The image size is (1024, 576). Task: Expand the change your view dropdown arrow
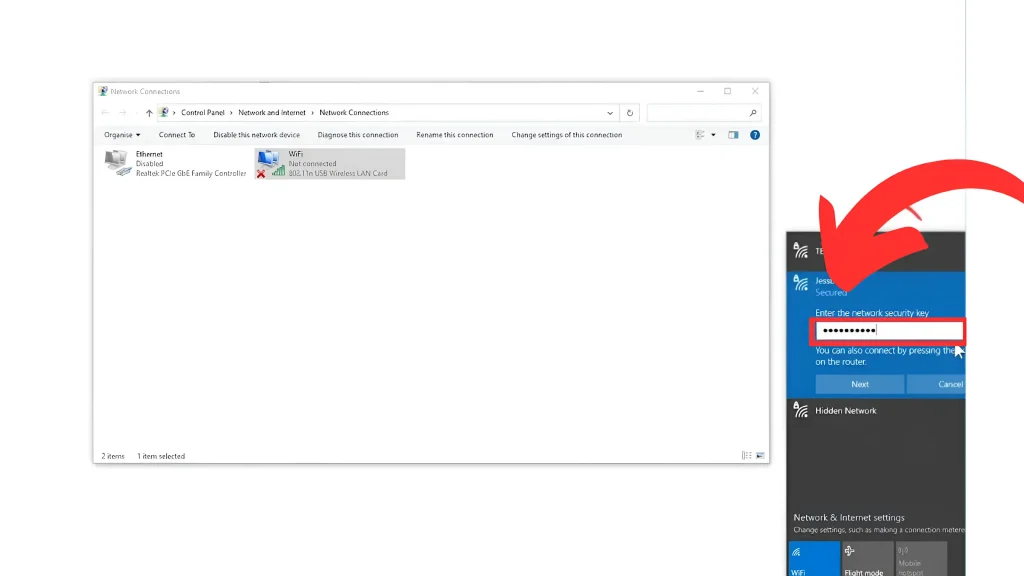point(713,135)
